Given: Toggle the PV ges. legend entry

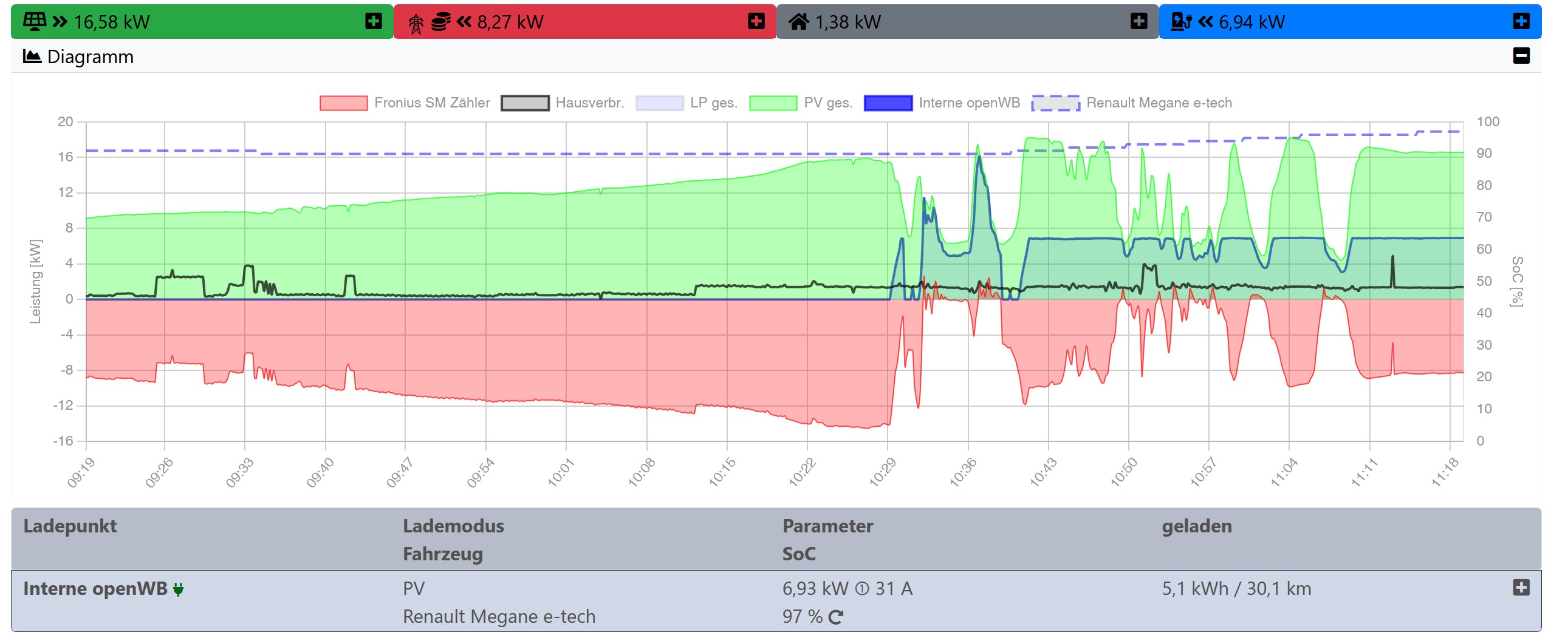Looking at the screenshot, I should point(773,103).
